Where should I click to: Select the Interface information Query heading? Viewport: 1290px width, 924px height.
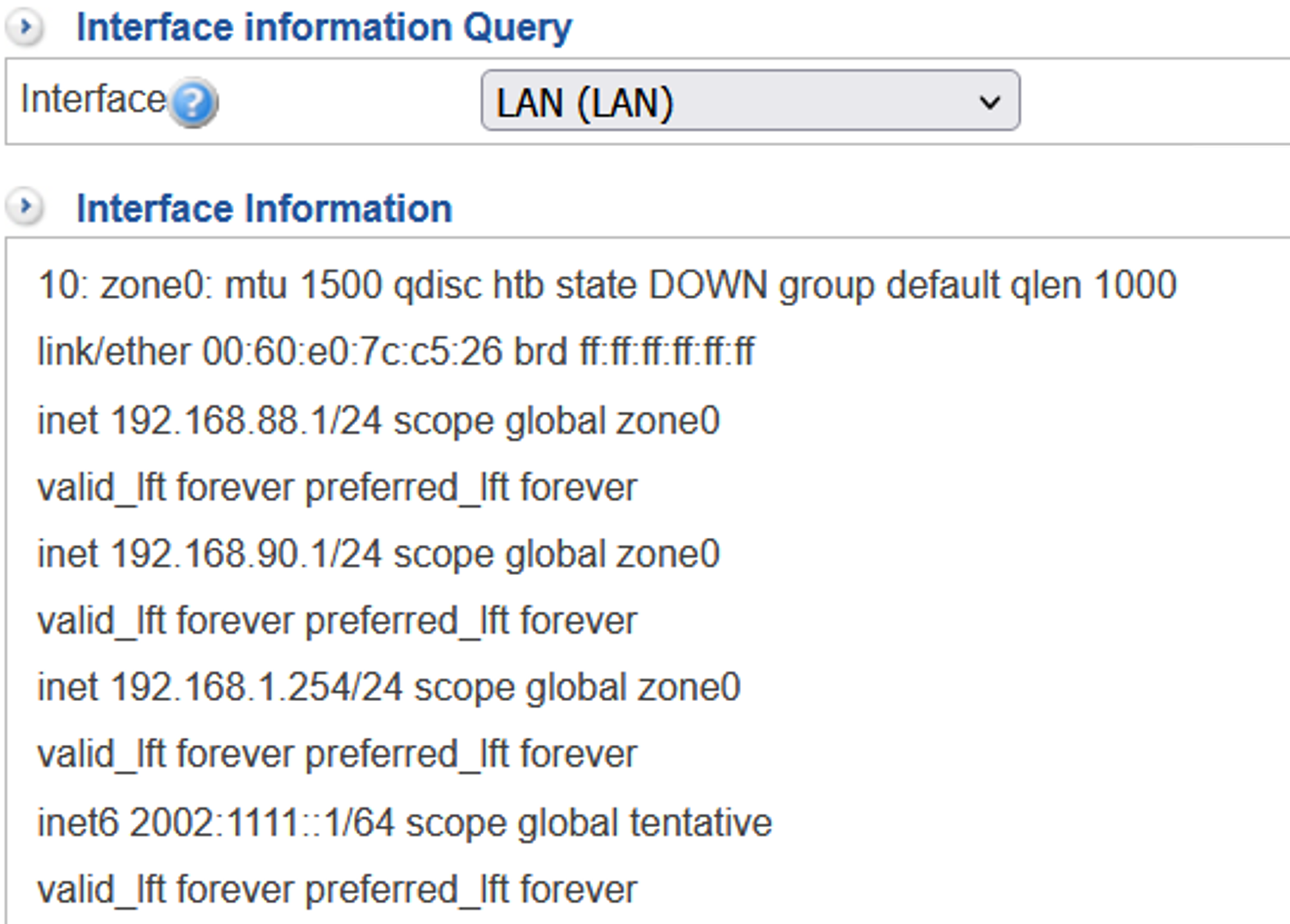pyautogui.click(x=323, y=28)
